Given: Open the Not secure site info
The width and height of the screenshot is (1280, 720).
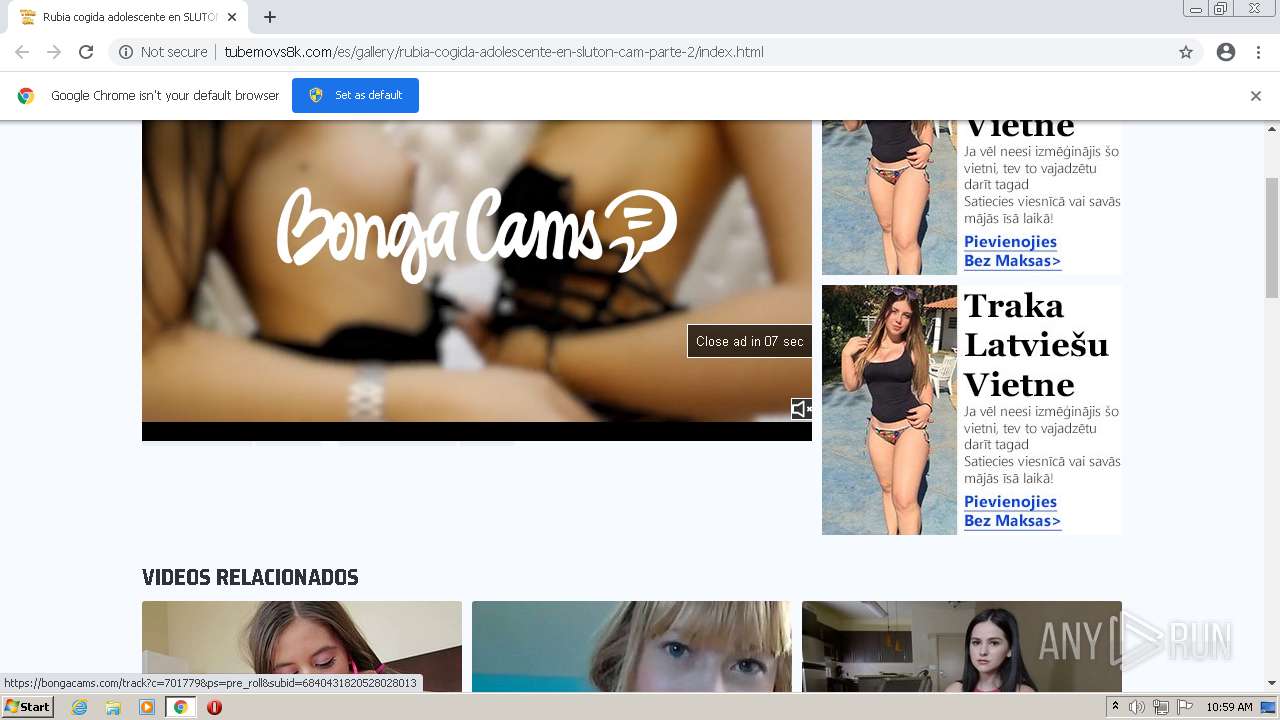Looking at the screenshot, I should pyautogui.click(x=163, y=52).
